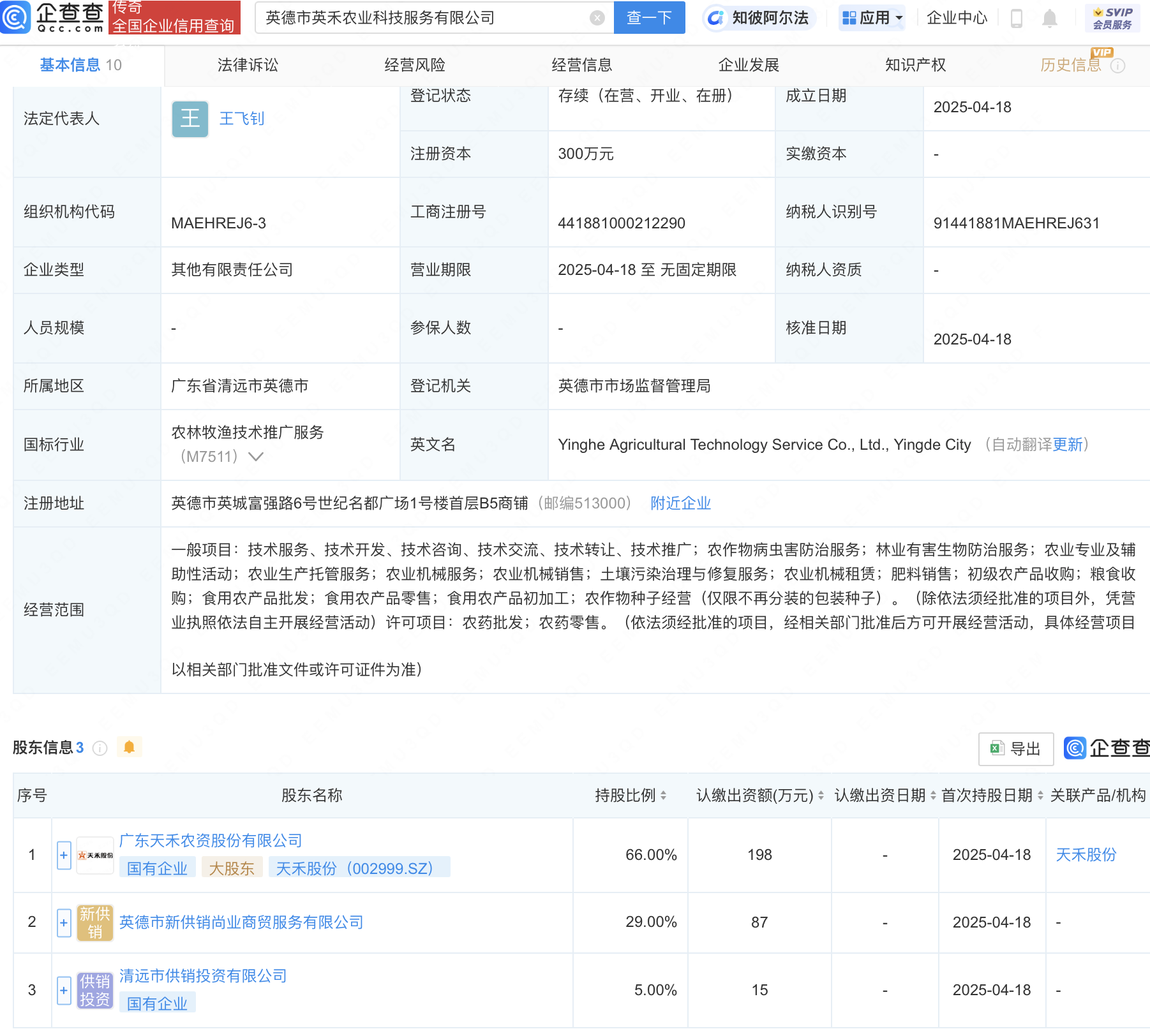This screenshot has width=1150, height=1036.
Task: Switch to 经营信息 tab
Action: click(582, 65)
